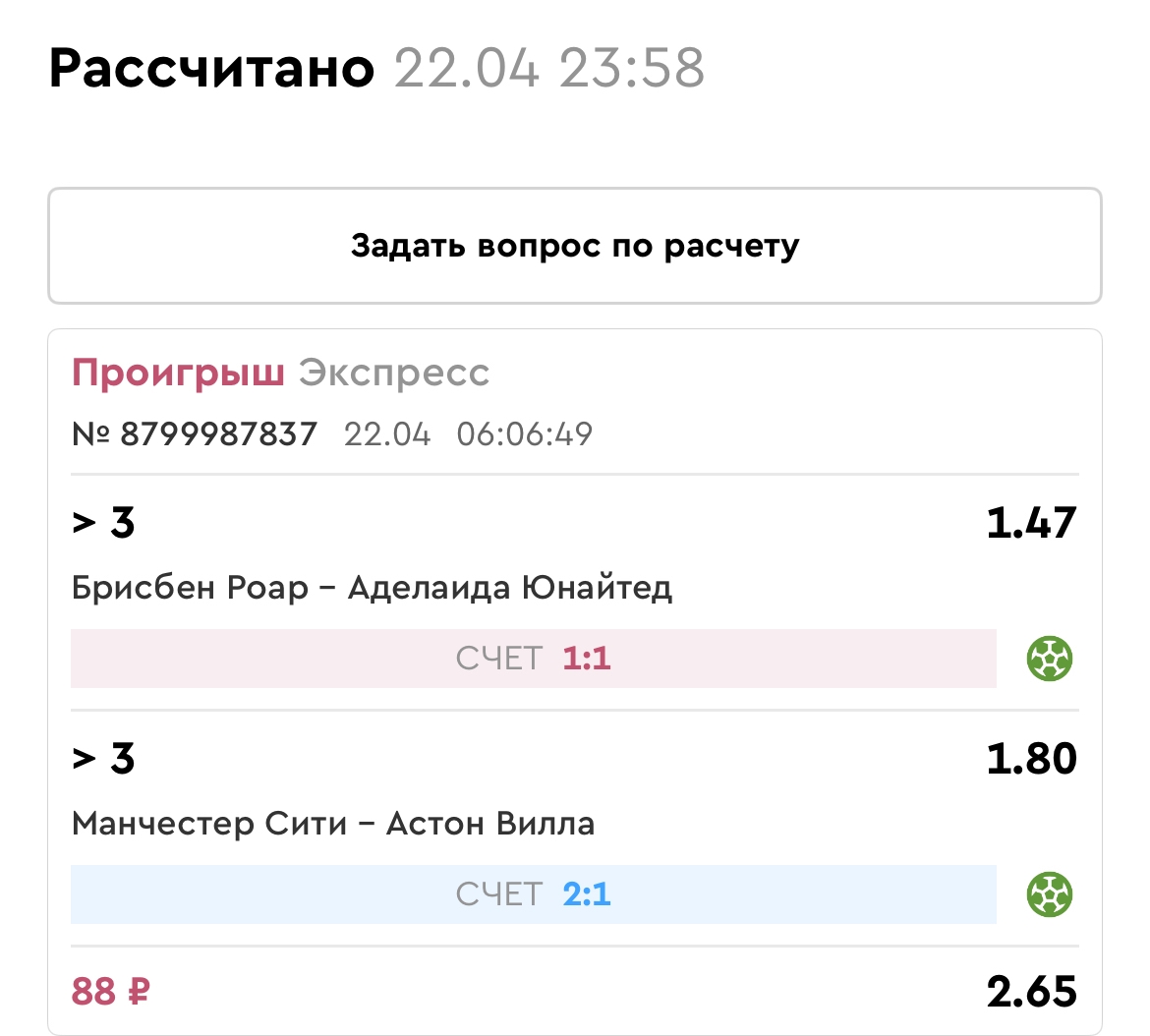1150x1036 pixels.
Task: Click the bet placement date 22.04
Action: click(387, 434)
